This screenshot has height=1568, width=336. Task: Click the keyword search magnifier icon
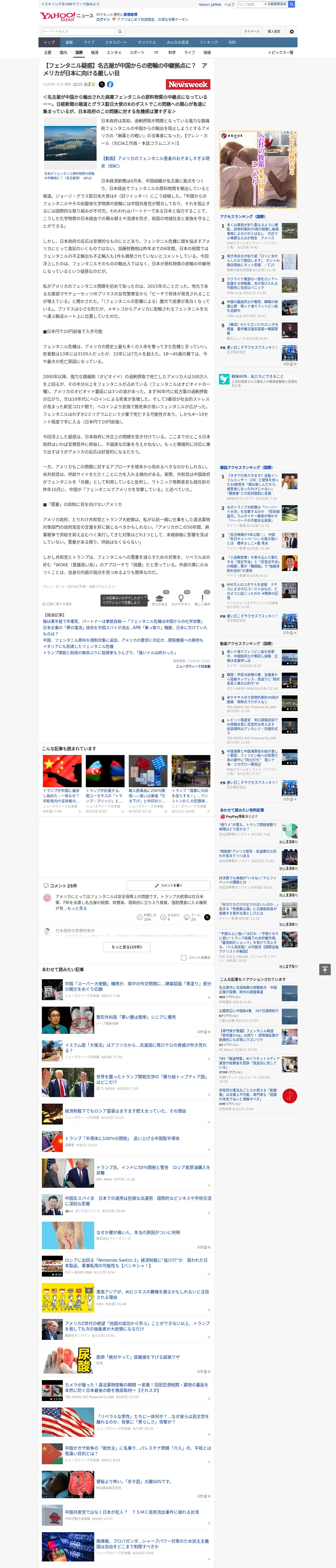click(x=120, y=31)
